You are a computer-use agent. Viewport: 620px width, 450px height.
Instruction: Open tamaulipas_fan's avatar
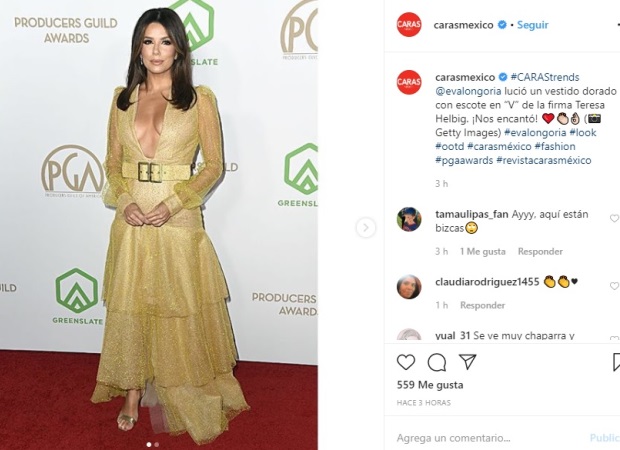(409, 219)
